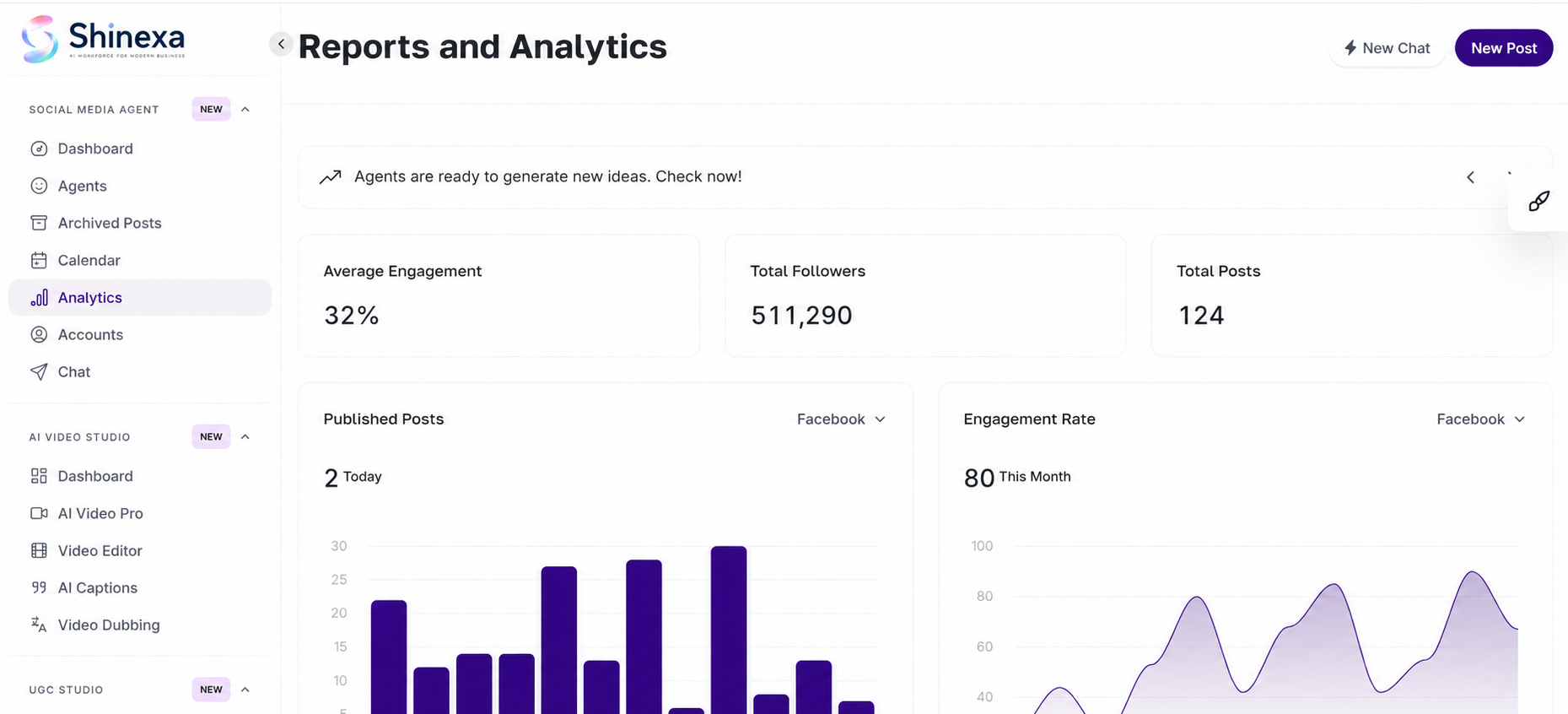Open the floating paintbrush customizer button
1568x714 pixels.
[1538, 201]
